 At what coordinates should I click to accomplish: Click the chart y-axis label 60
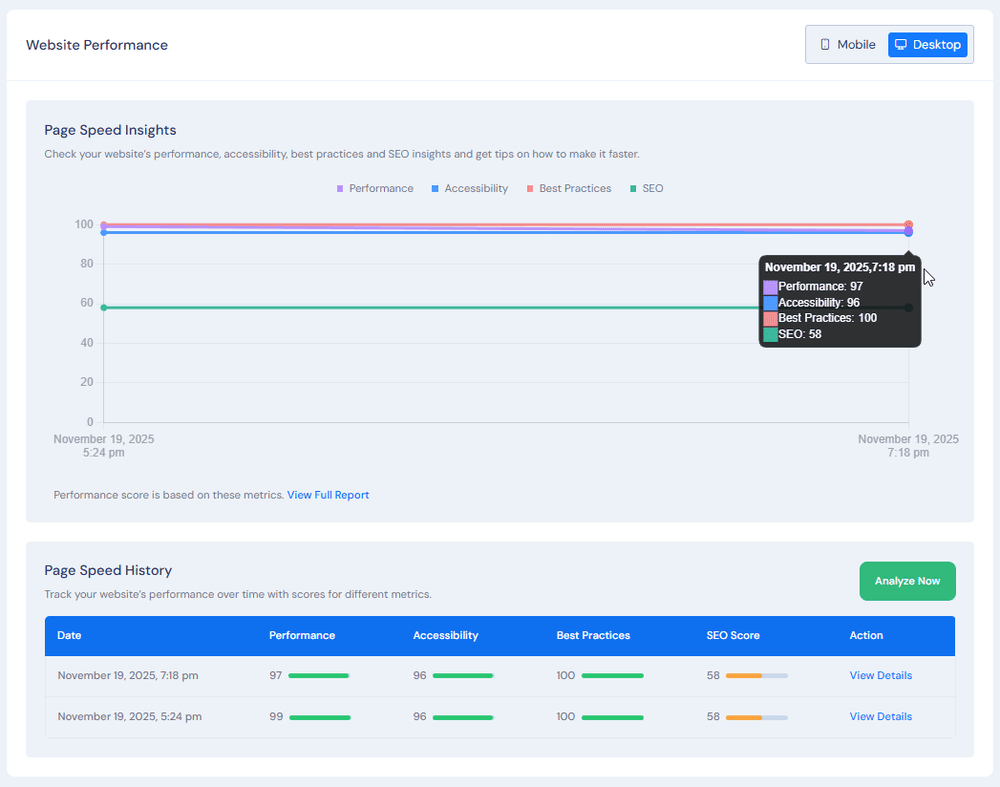coord(87,303)
